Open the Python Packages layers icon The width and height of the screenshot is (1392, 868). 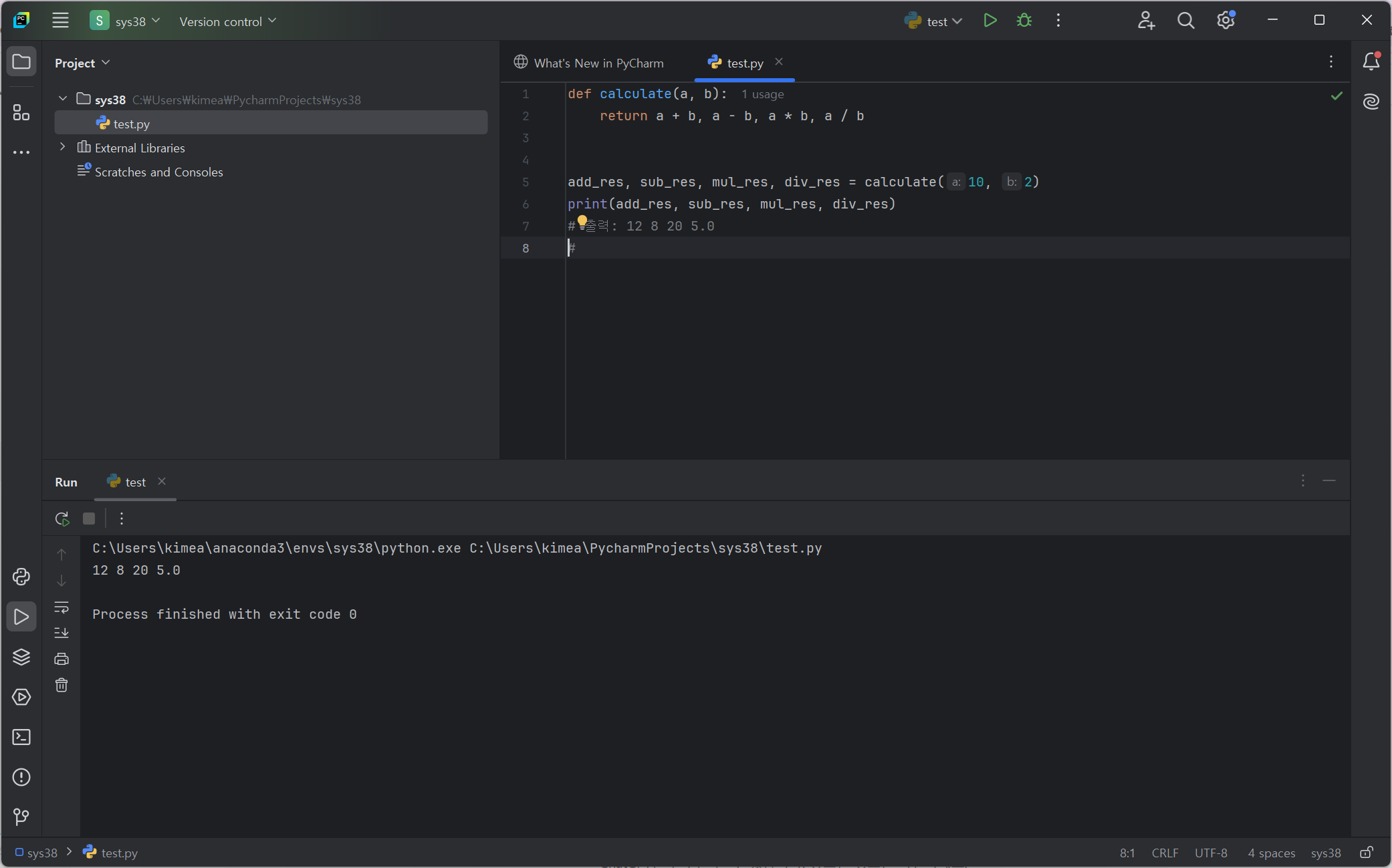[21, 657]
